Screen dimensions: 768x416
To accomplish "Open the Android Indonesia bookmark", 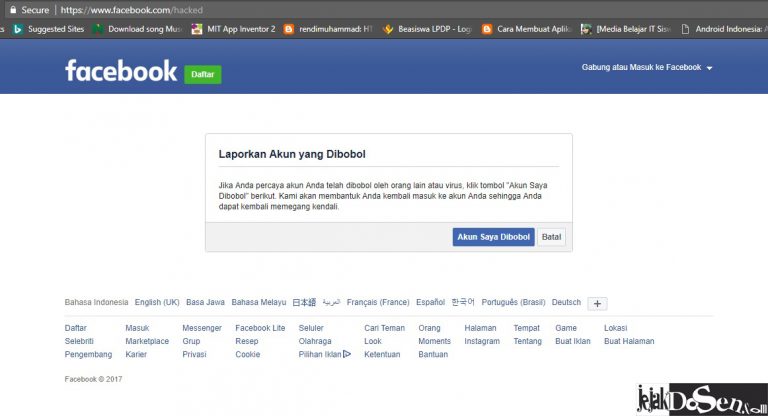I will coord(724,29).
